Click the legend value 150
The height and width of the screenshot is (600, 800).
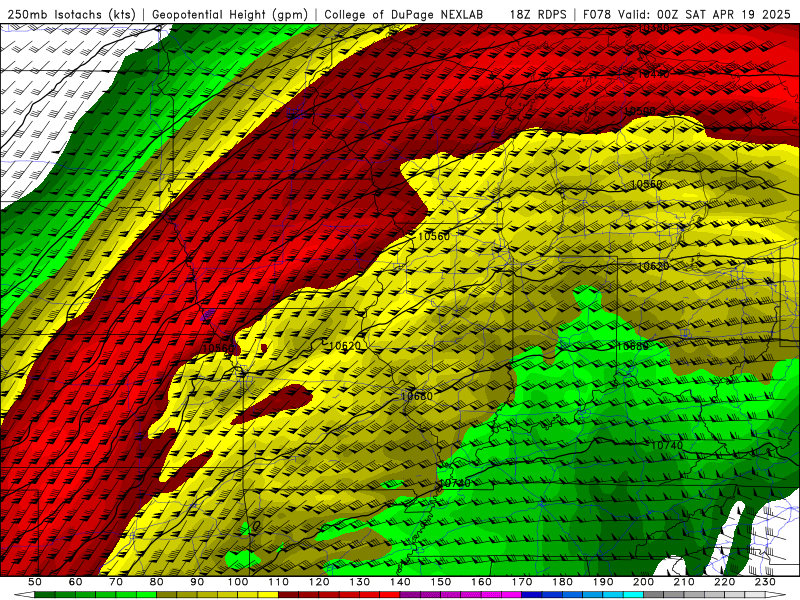[441, 582]
